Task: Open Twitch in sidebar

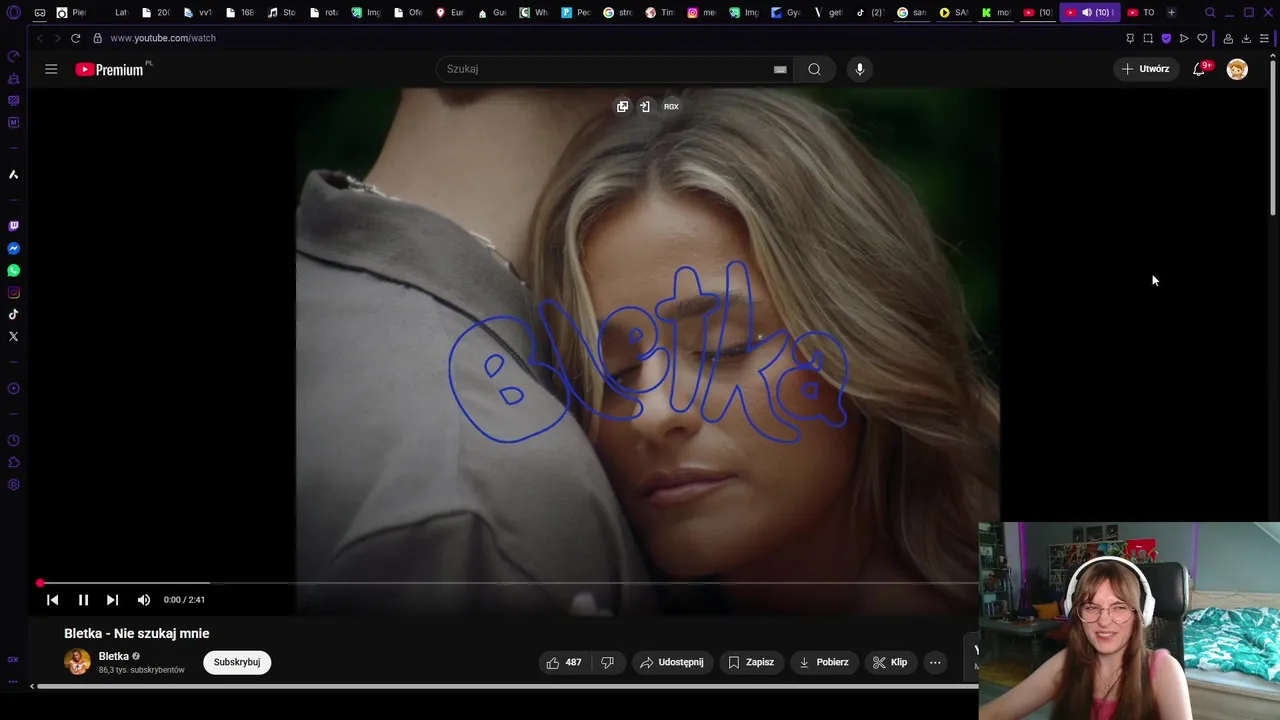Action: [13, 226]
